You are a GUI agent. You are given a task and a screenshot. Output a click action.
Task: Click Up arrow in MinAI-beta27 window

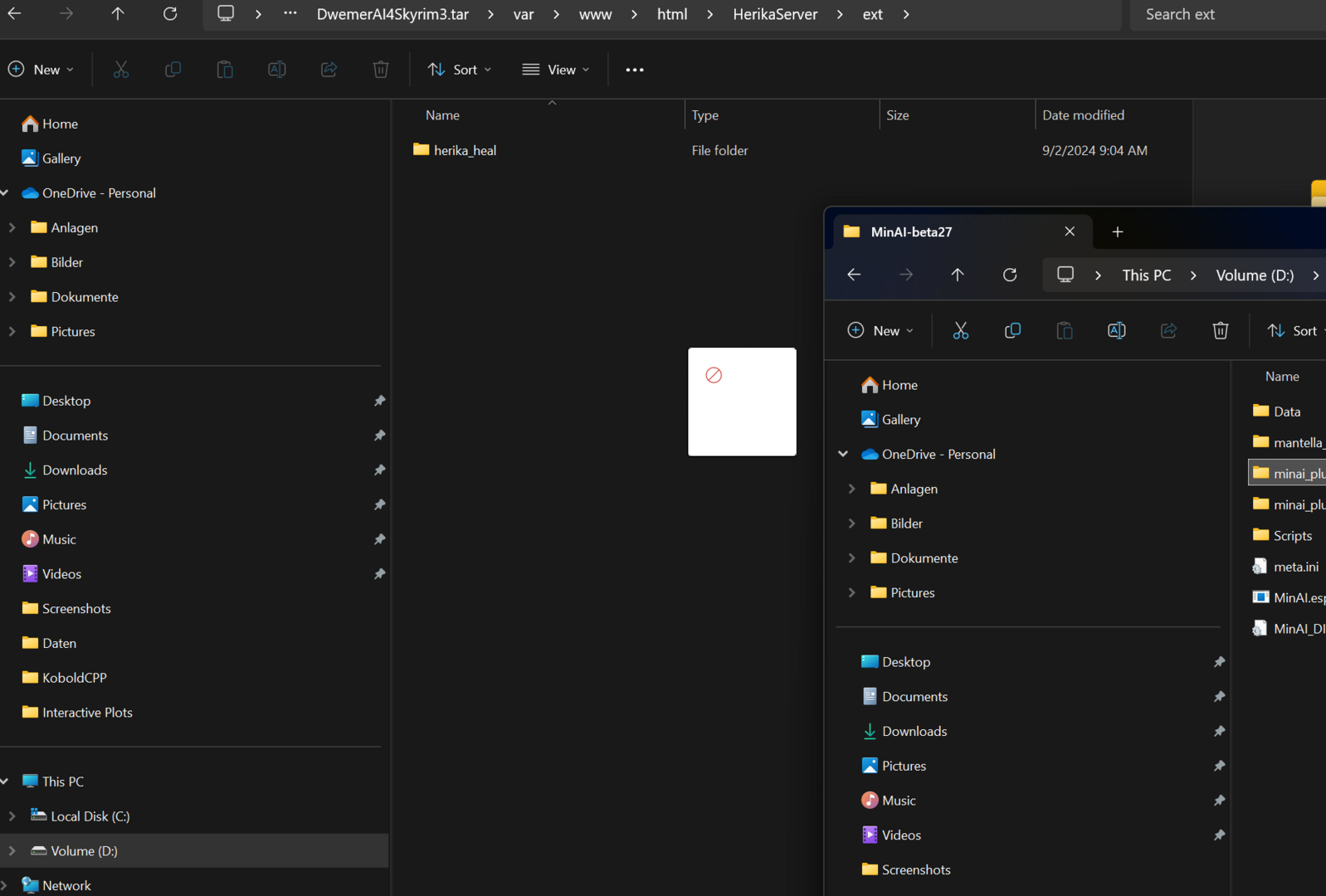pos(958,275)
